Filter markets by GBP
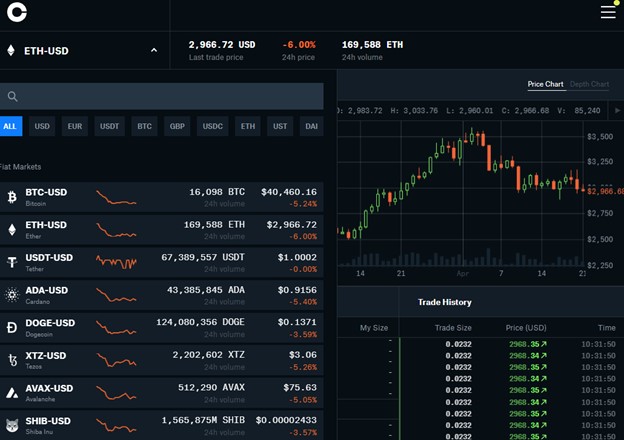This screenshot has height=440, width=624. [x=177, y=126]
